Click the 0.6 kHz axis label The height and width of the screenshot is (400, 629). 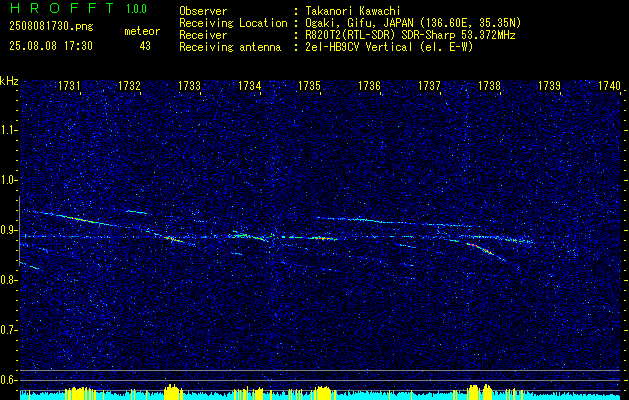click(9, 380)
